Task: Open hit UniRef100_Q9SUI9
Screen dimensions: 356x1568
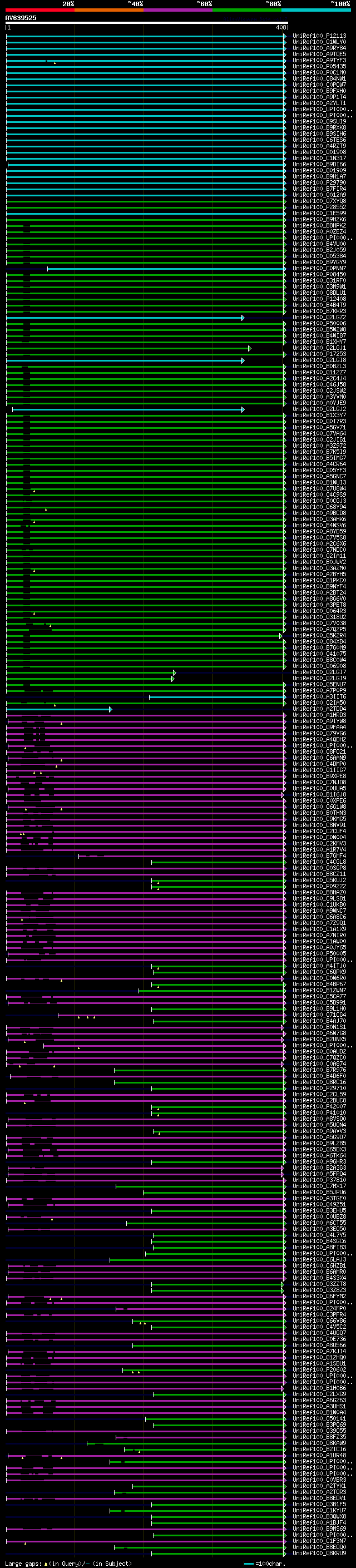Action: pos(319,122)
